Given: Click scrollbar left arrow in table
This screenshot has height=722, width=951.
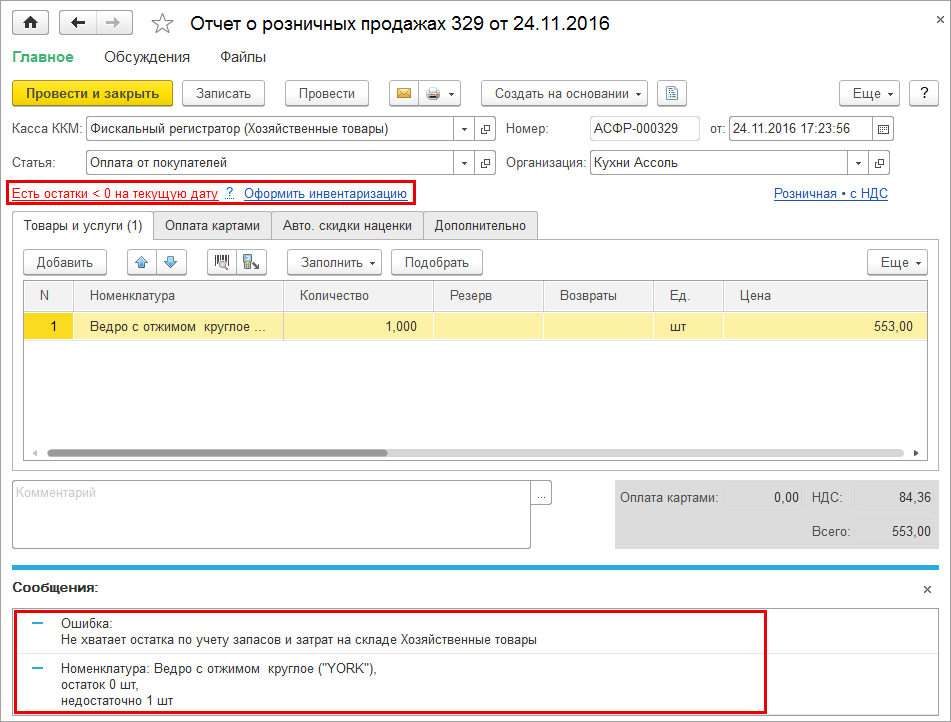Looking at the screenshot, I should (35, 453).
